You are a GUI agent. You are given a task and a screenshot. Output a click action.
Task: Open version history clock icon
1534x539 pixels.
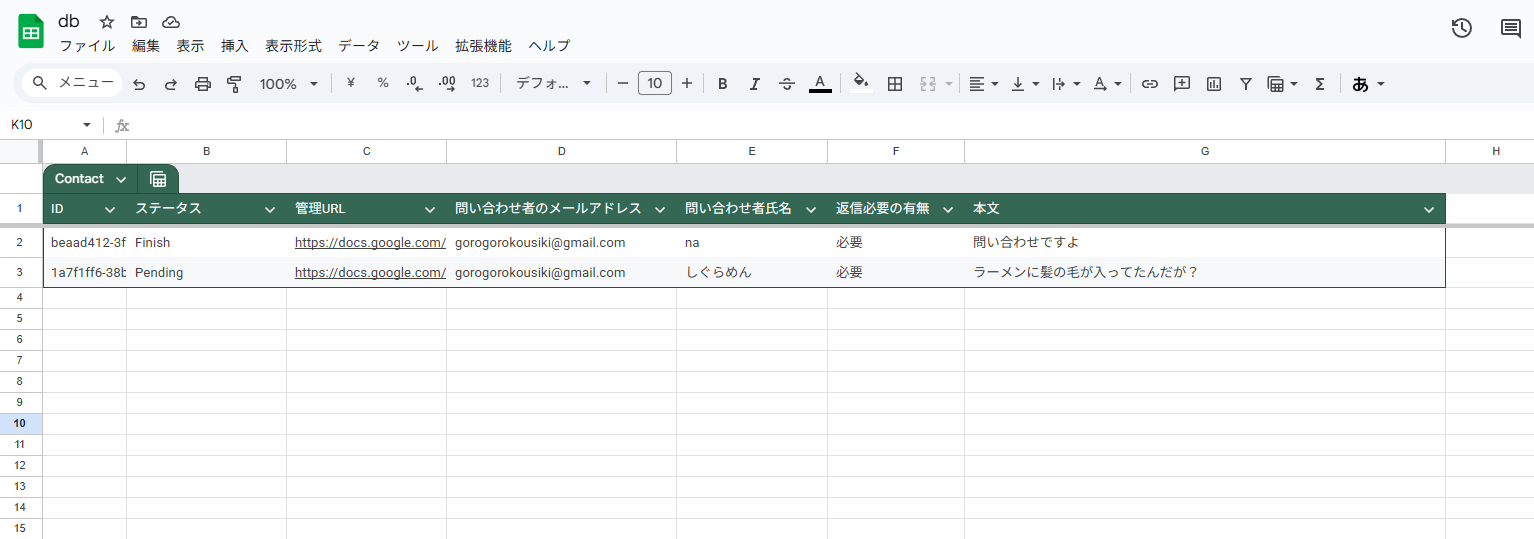tap(1461, 28)
